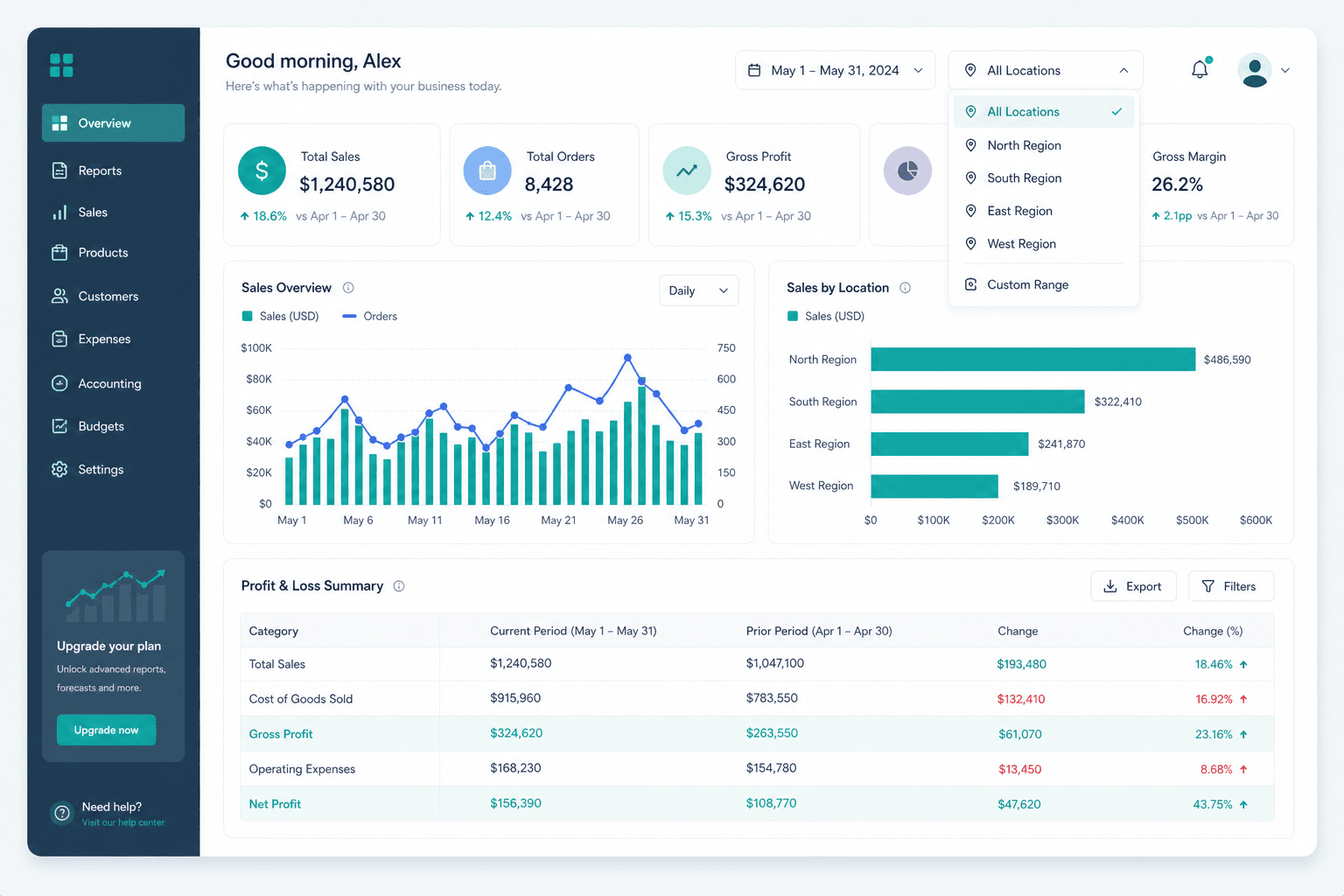1344x896 pixels.
Task: Click the Need help question mark icon
Action: point(62,813)
